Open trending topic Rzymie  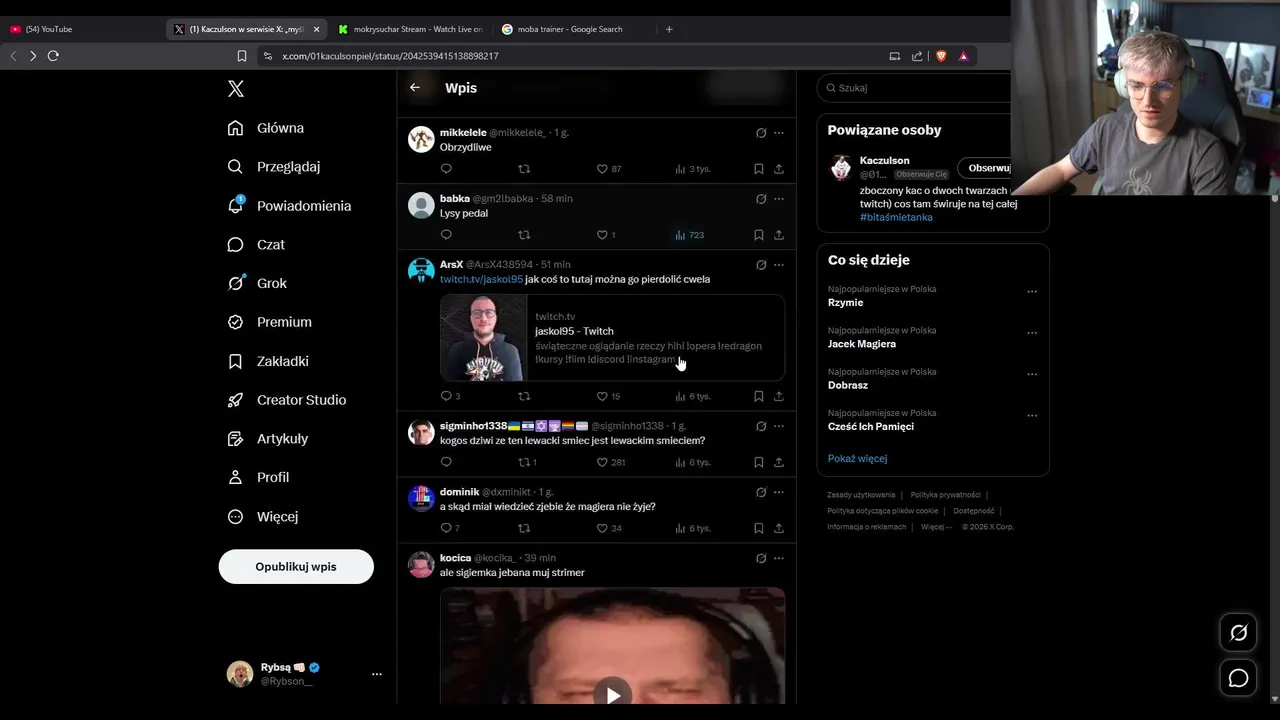pyautogui.click(x=845, y=302)
